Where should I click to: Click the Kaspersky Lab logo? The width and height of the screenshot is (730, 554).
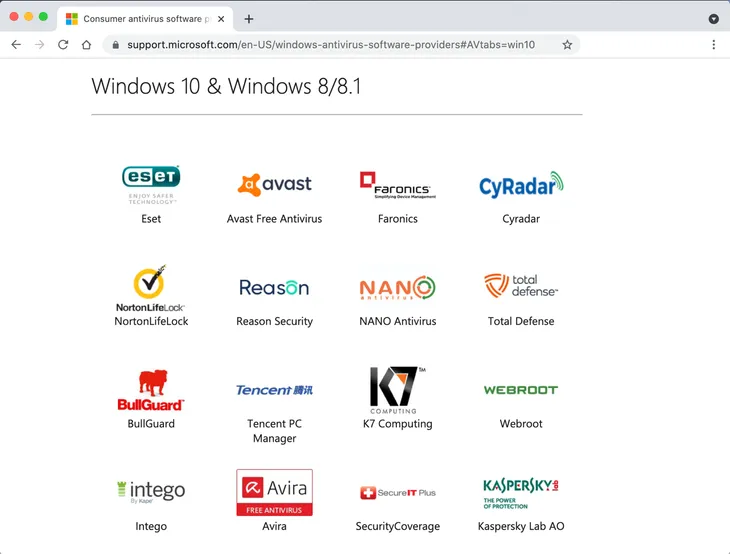coord(521,493)
